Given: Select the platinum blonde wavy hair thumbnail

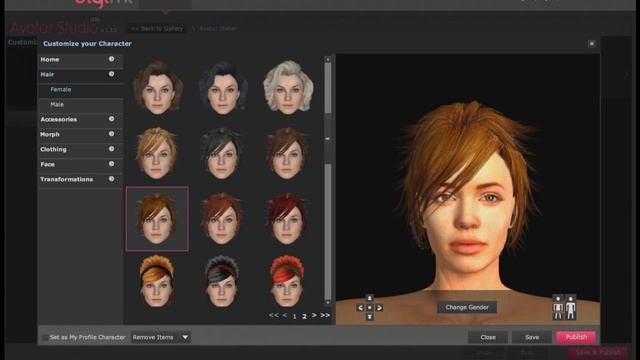Looking at the screenshot, I should [288, 88].
